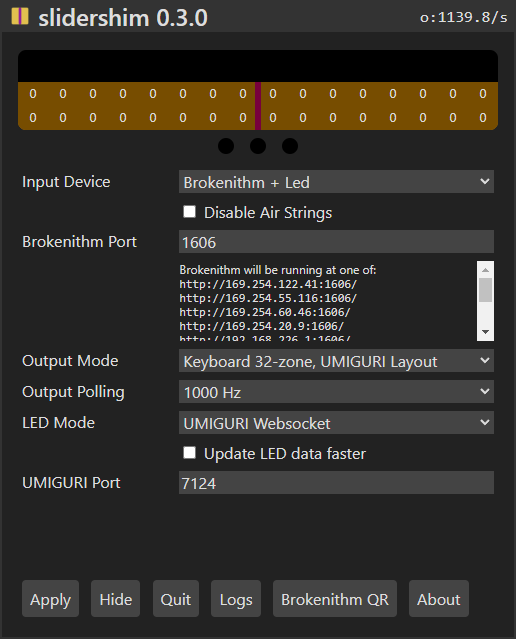Image resolution: width=516 pixels, height=639 pixels.
Task: Click the http://169.254.20.9:1606/ address
Action: pyautogui.click(x=261, y=326)
